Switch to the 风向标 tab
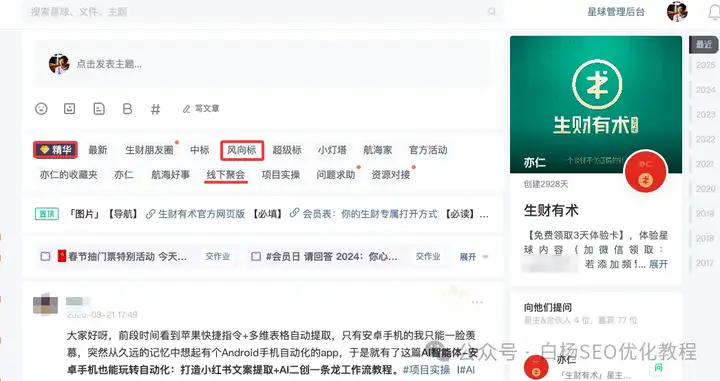Image resolution: width=720 pixels, height=381 pixels. pyautogui.click(x=242, y=150)
